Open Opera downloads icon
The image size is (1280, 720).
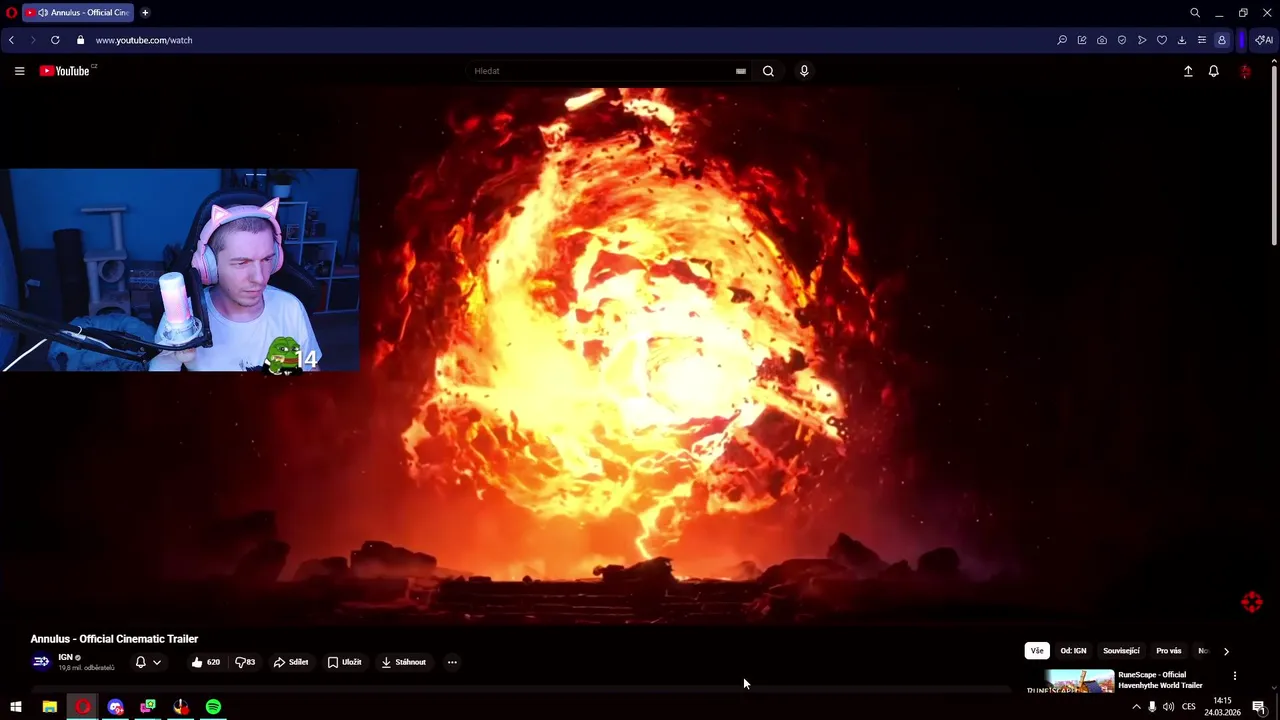(1182, 40)
